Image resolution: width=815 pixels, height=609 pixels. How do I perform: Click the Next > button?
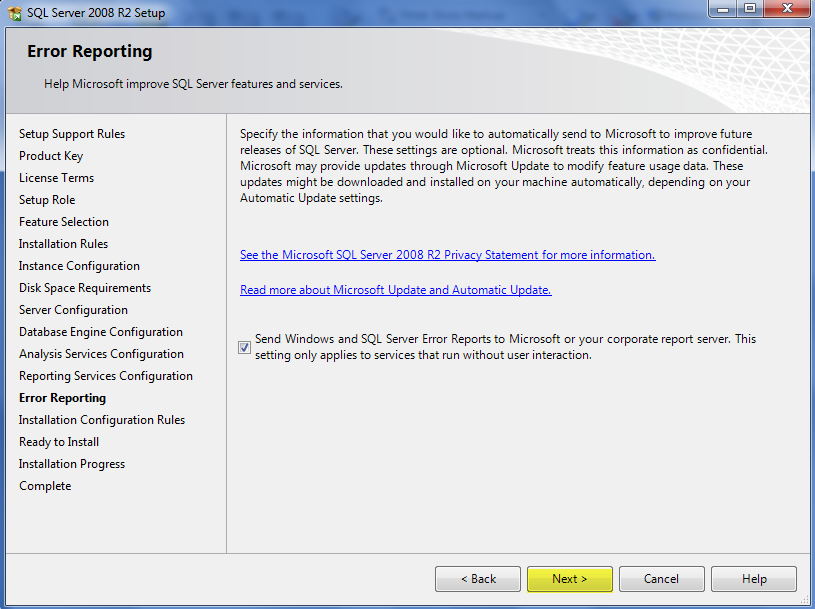[570, 579]
